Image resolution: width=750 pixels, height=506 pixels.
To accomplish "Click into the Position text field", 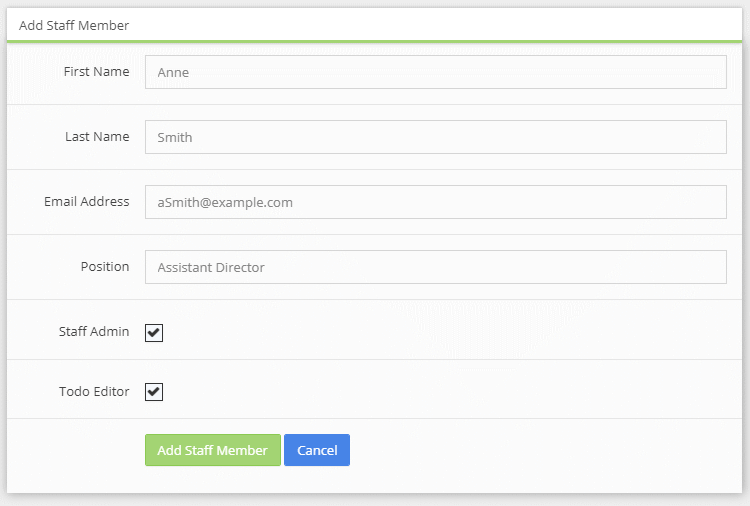I will coord(435,267).
